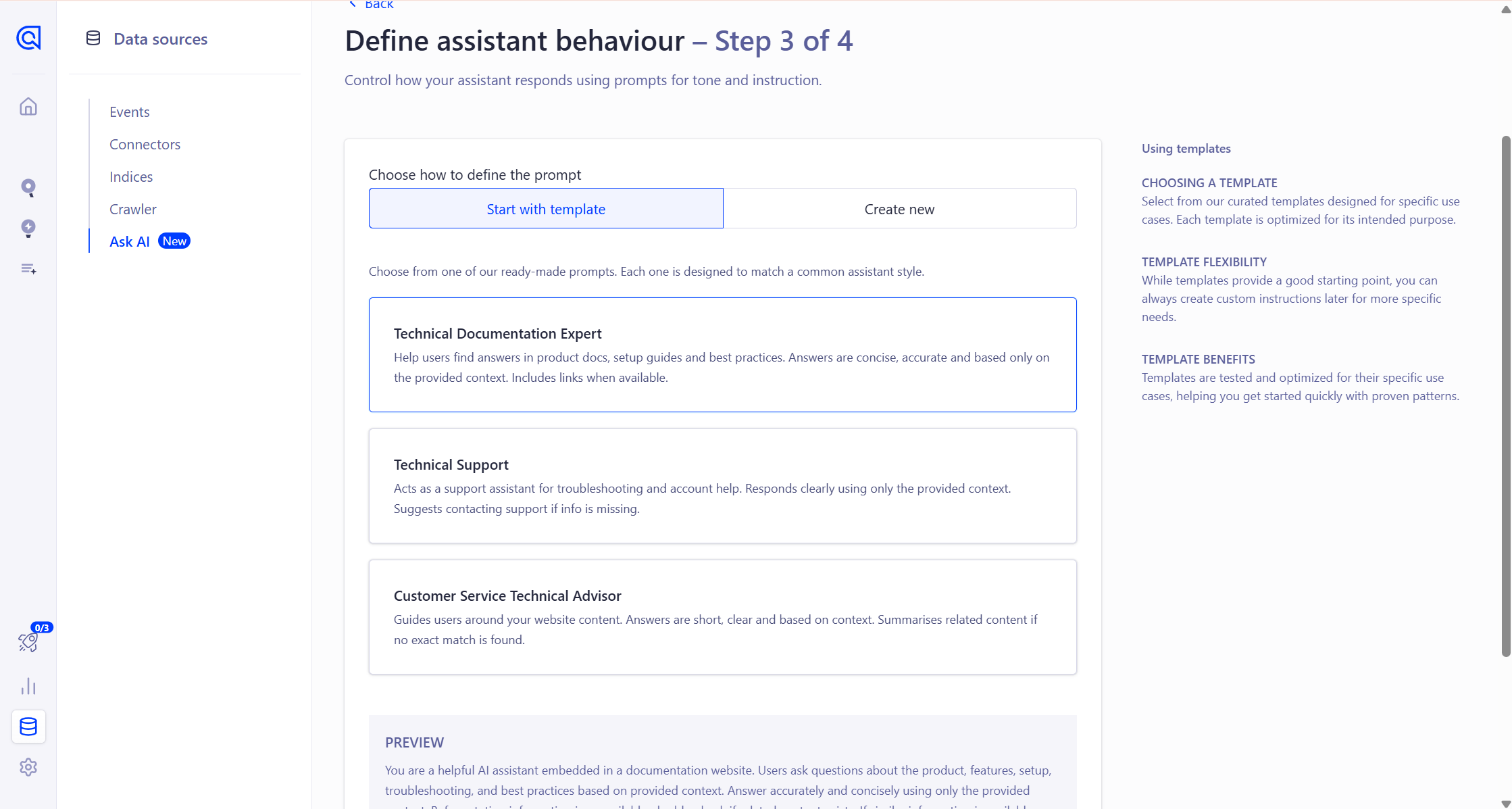
Task: Open Settings gear icon in sidebar
Action: pyautogui.click(x=28, y=767)
